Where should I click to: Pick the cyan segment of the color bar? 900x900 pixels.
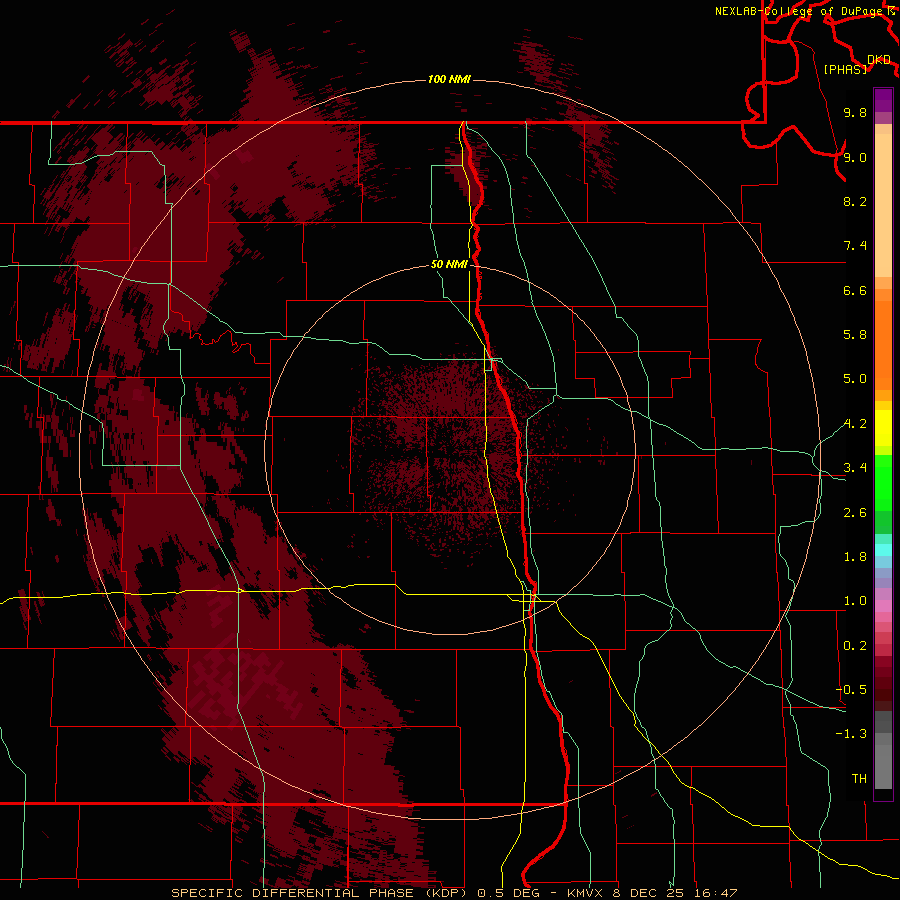click(x=883, y=550)
